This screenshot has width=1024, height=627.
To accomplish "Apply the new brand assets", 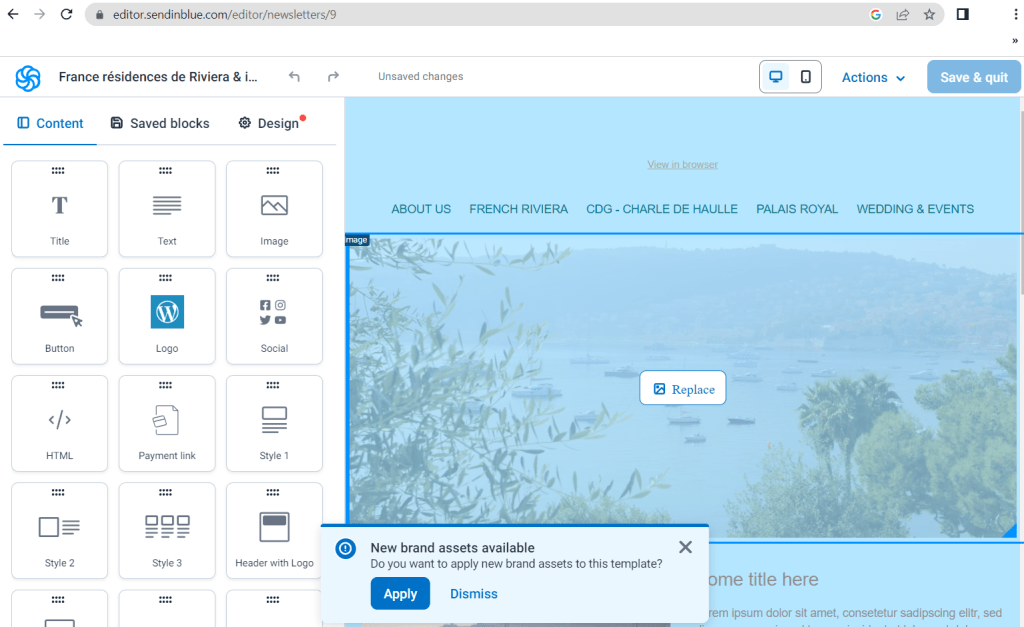I will (400, 594).
